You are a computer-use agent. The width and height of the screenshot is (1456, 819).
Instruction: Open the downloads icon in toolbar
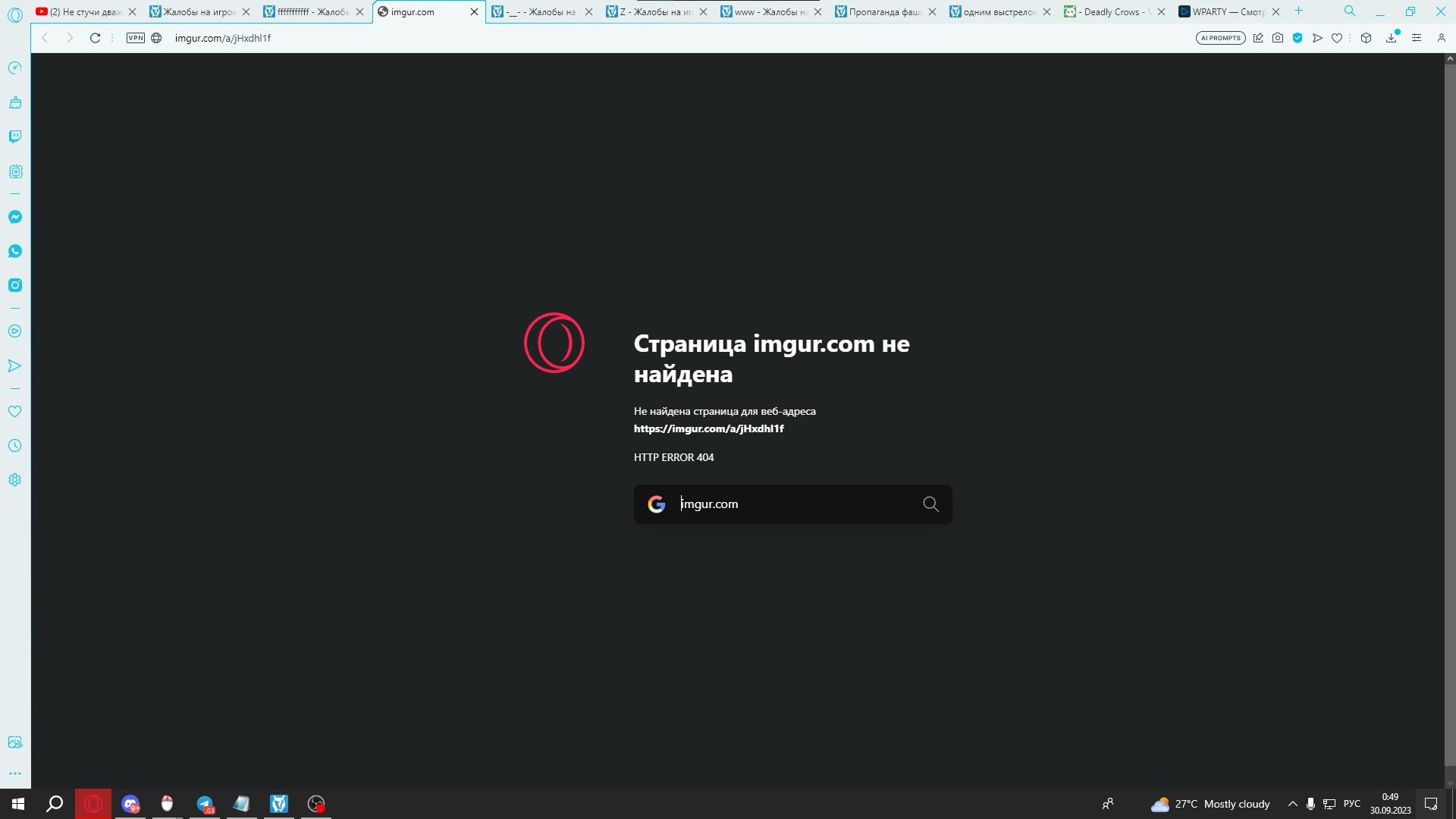[1391, 38]
